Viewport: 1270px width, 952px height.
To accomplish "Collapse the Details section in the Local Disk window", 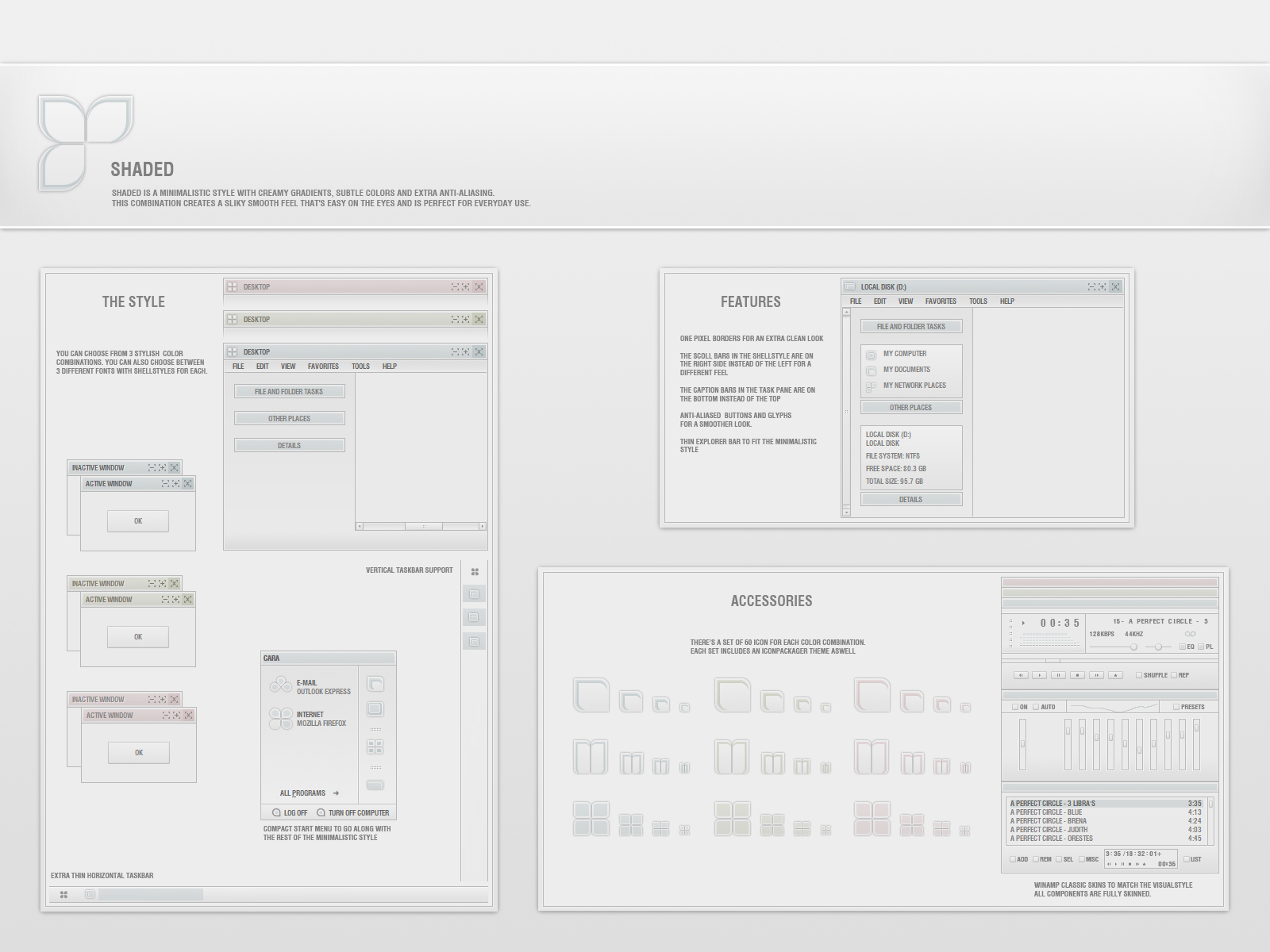I will point(911,499).
